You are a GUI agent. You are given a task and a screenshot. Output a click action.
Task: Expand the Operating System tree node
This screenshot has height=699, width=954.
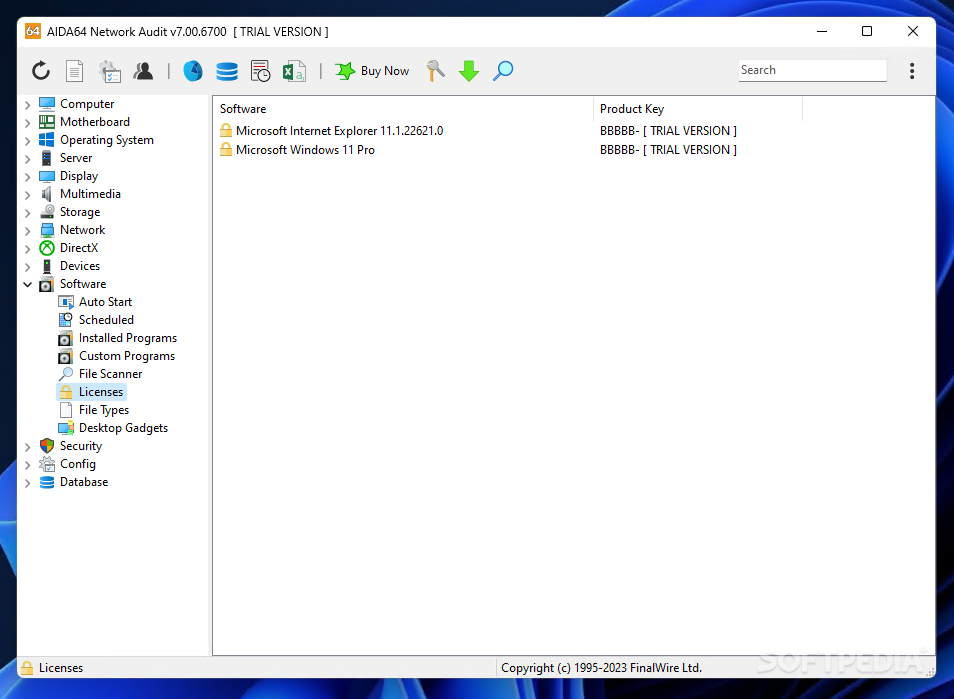(x=27, y=141)
